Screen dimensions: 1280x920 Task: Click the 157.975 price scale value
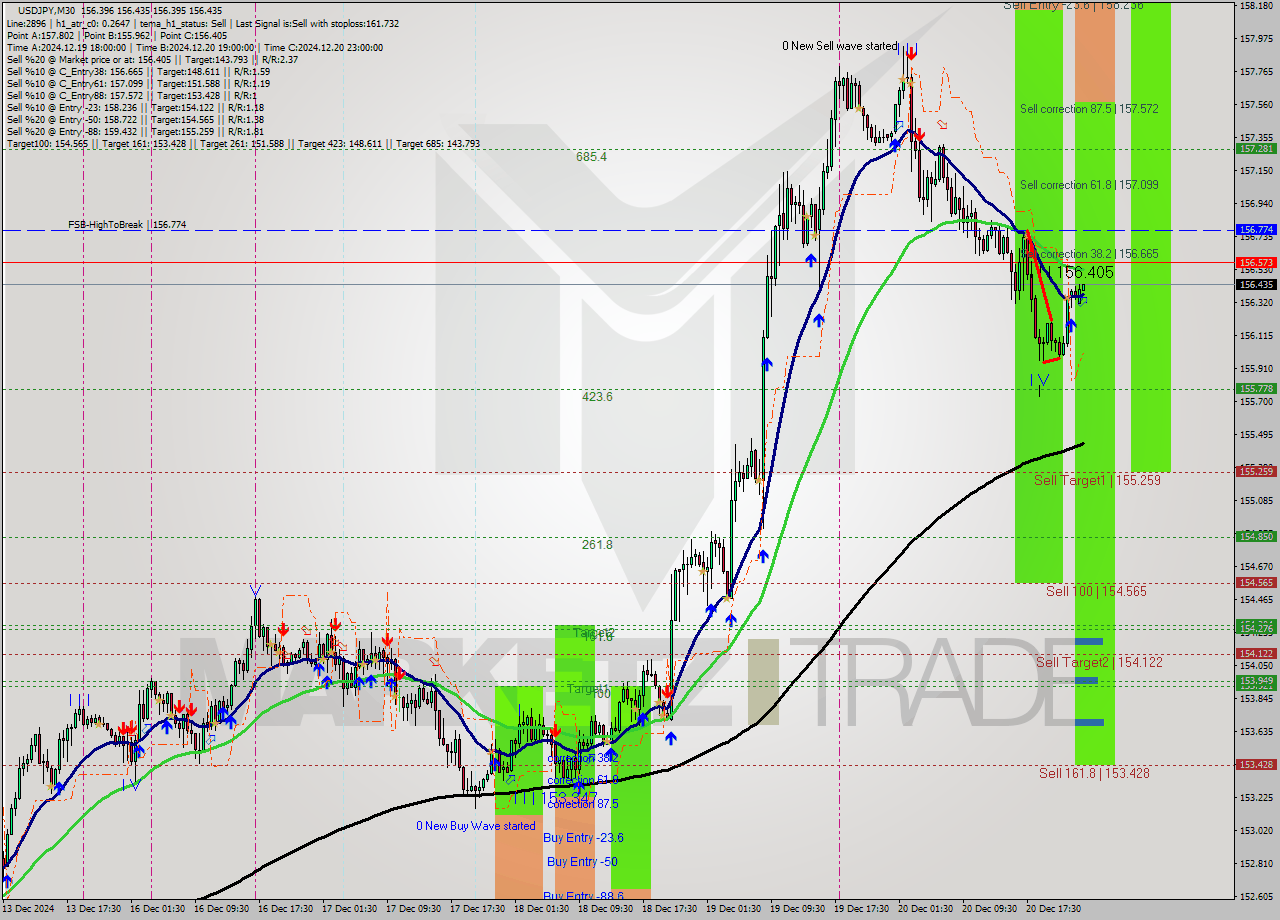[x=1256, y=39]
